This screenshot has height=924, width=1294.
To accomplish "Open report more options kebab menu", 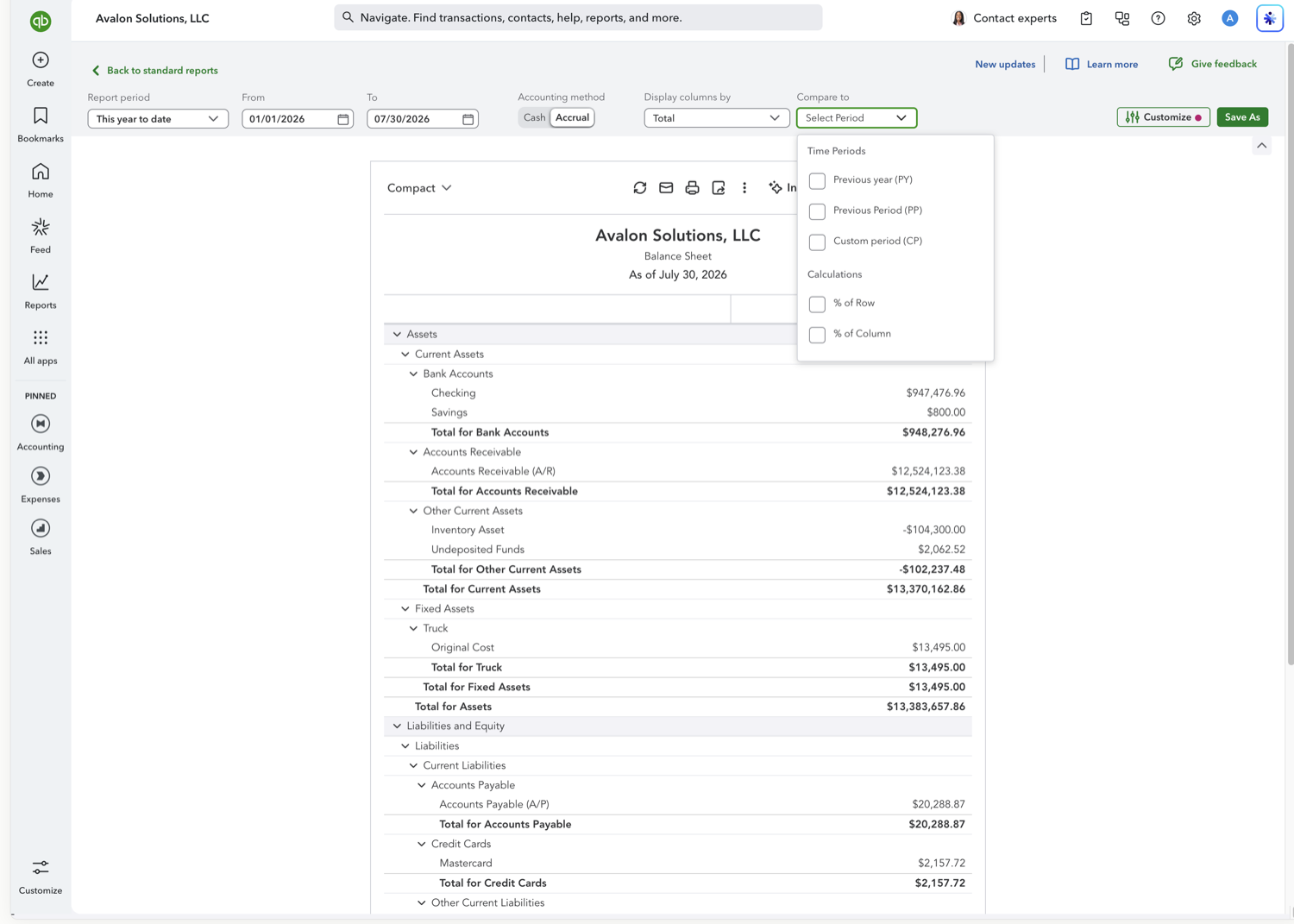I will coord(744,187).
